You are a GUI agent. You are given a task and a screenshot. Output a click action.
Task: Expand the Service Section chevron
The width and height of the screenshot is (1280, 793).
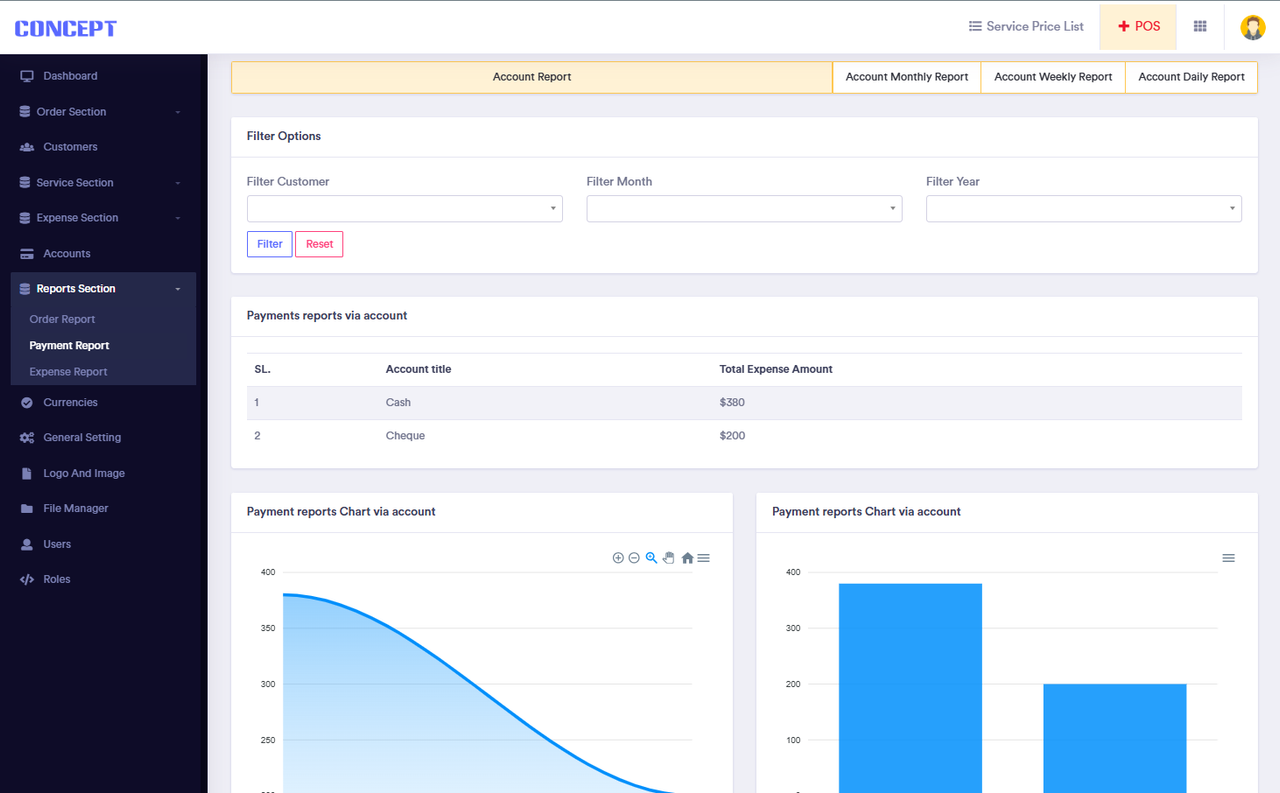tap(178, 183)
